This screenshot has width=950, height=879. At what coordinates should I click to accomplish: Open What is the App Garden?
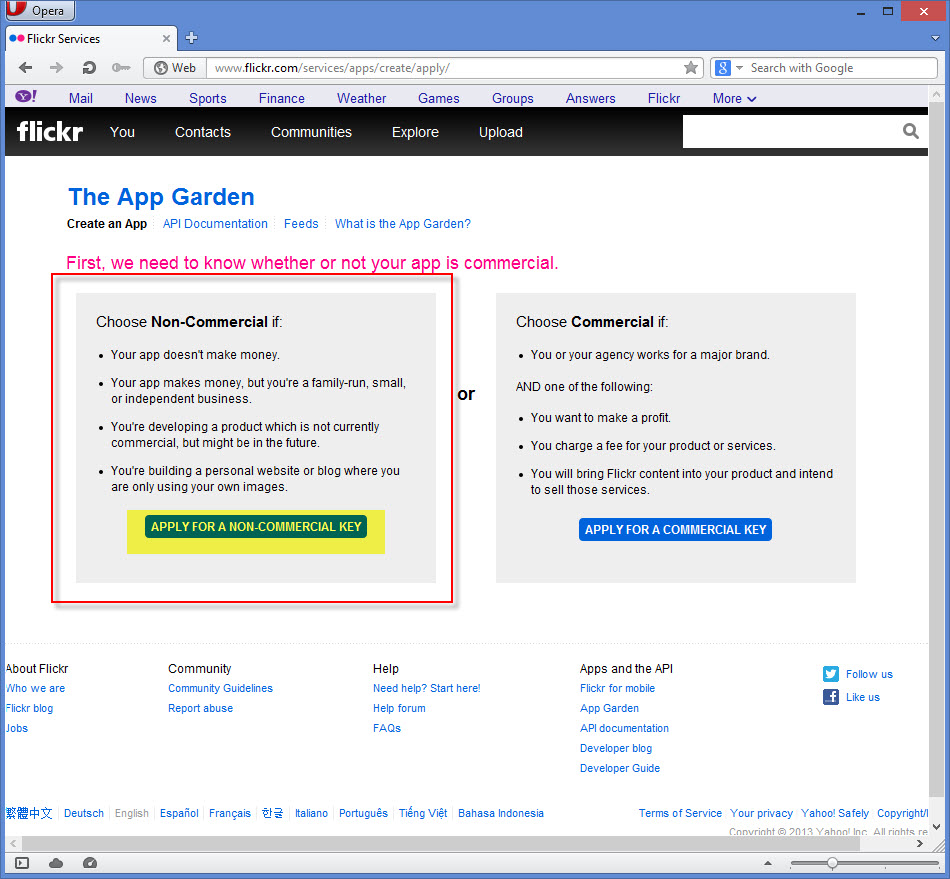[x=403, y=224]
